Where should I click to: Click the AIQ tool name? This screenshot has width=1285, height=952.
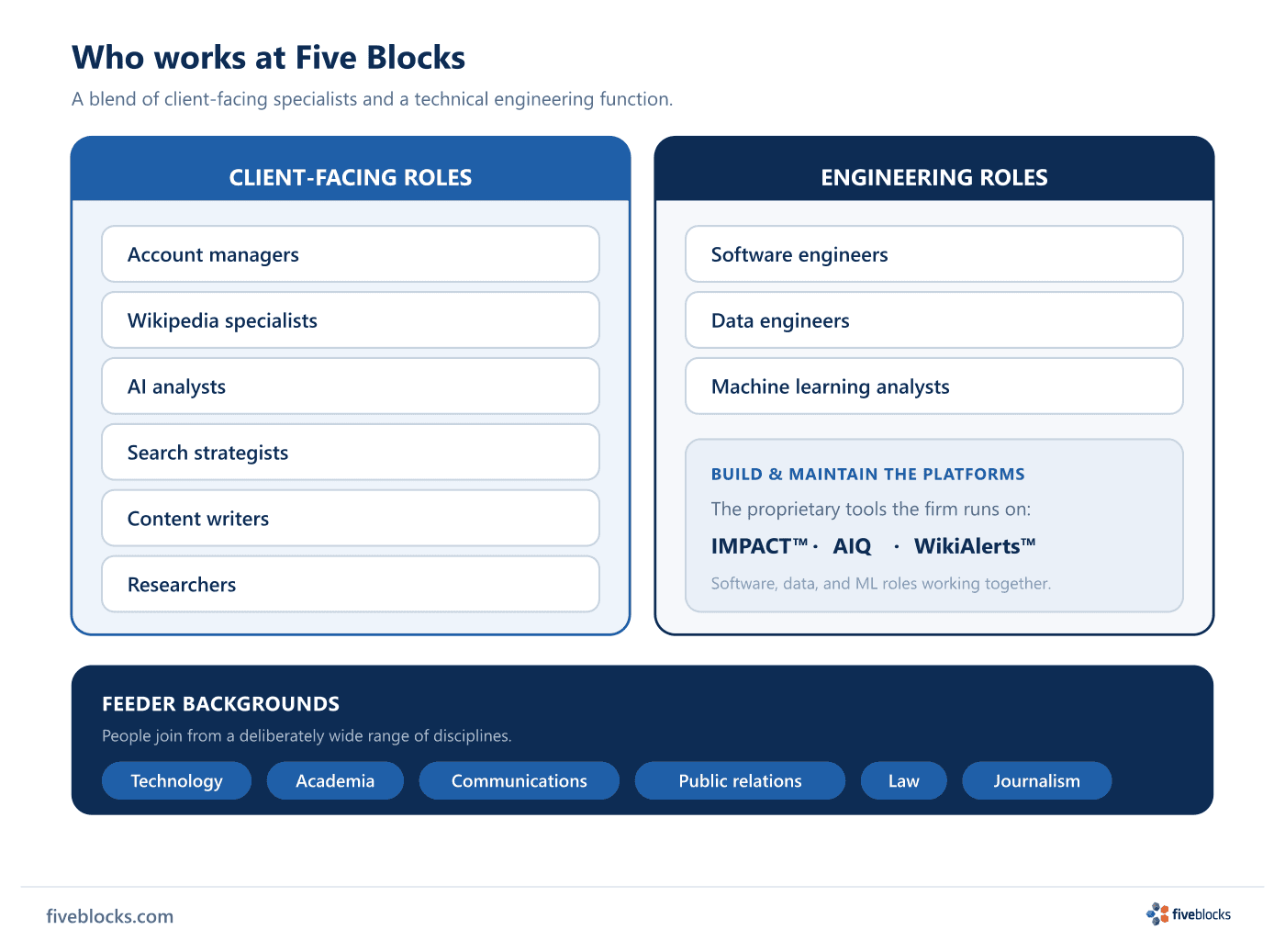(852, 546)
